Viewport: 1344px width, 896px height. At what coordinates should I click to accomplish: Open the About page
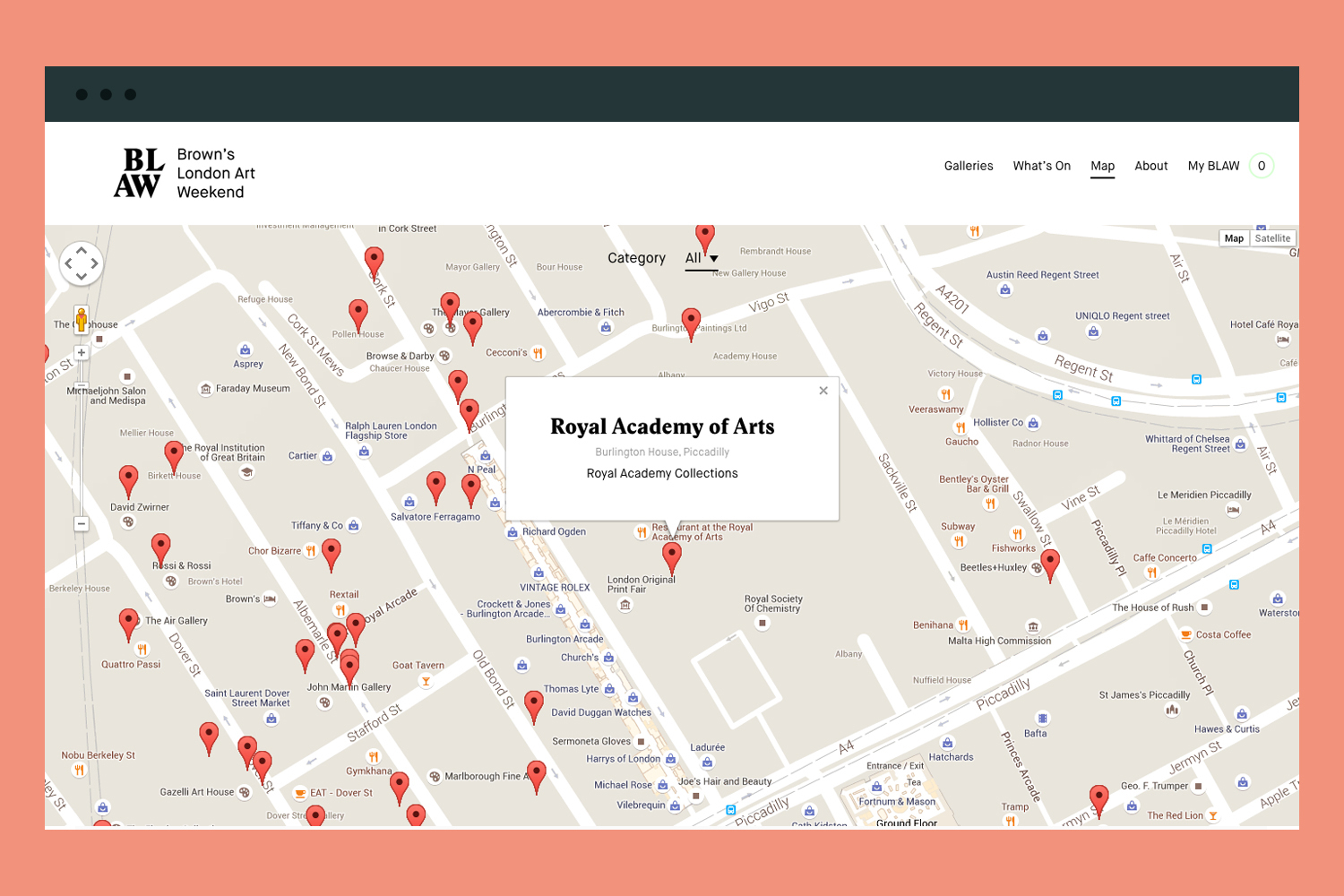pos(1151,166)
